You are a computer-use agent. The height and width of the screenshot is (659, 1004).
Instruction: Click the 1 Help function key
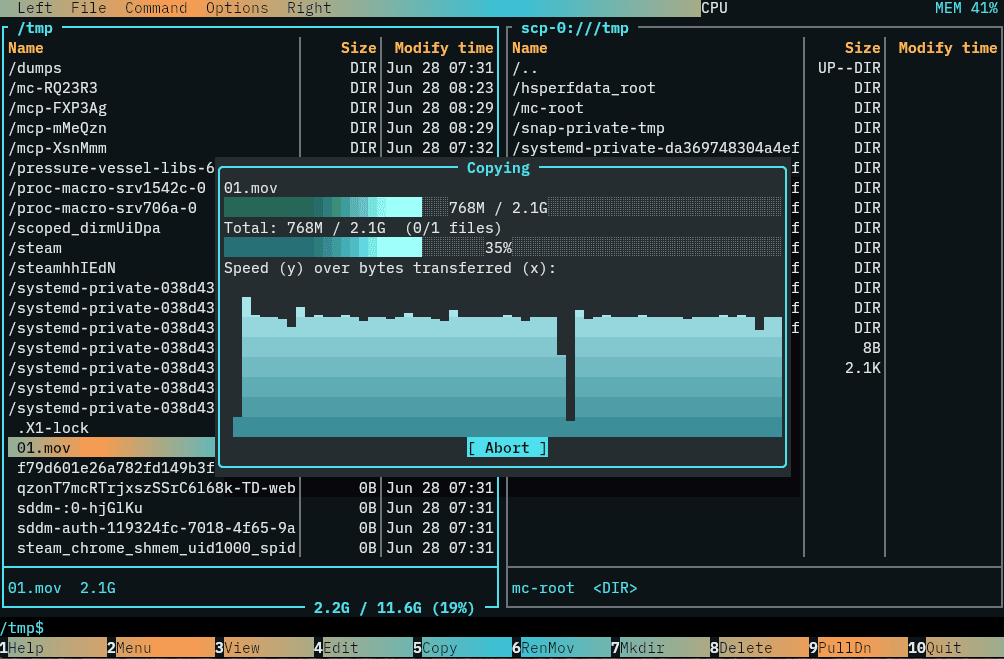pyautogui.click(x=54, y=647)
